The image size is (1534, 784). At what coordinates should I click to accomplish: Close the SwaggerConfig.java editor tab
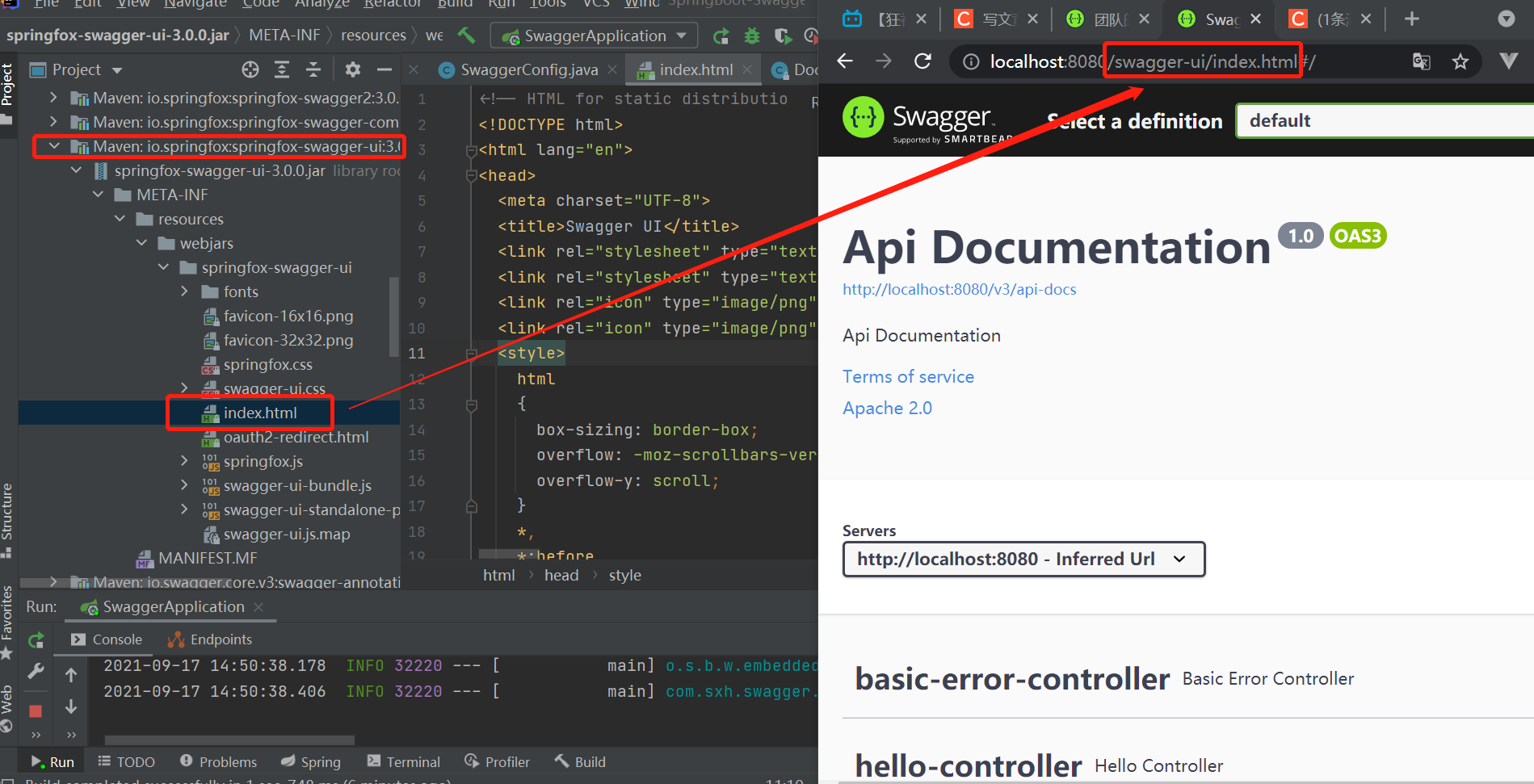(x=612, y=70)
